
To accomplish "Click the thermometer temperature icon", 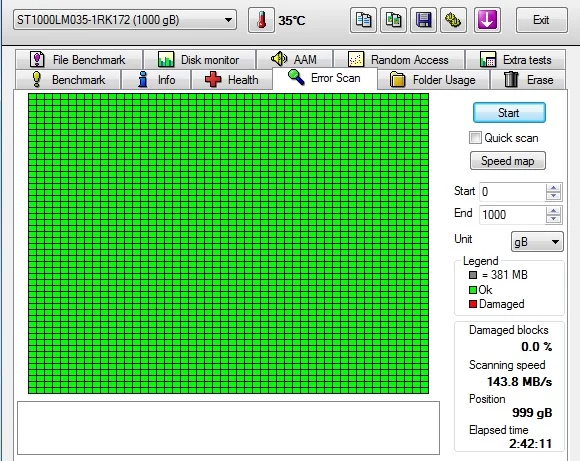I will coord(261,20).
